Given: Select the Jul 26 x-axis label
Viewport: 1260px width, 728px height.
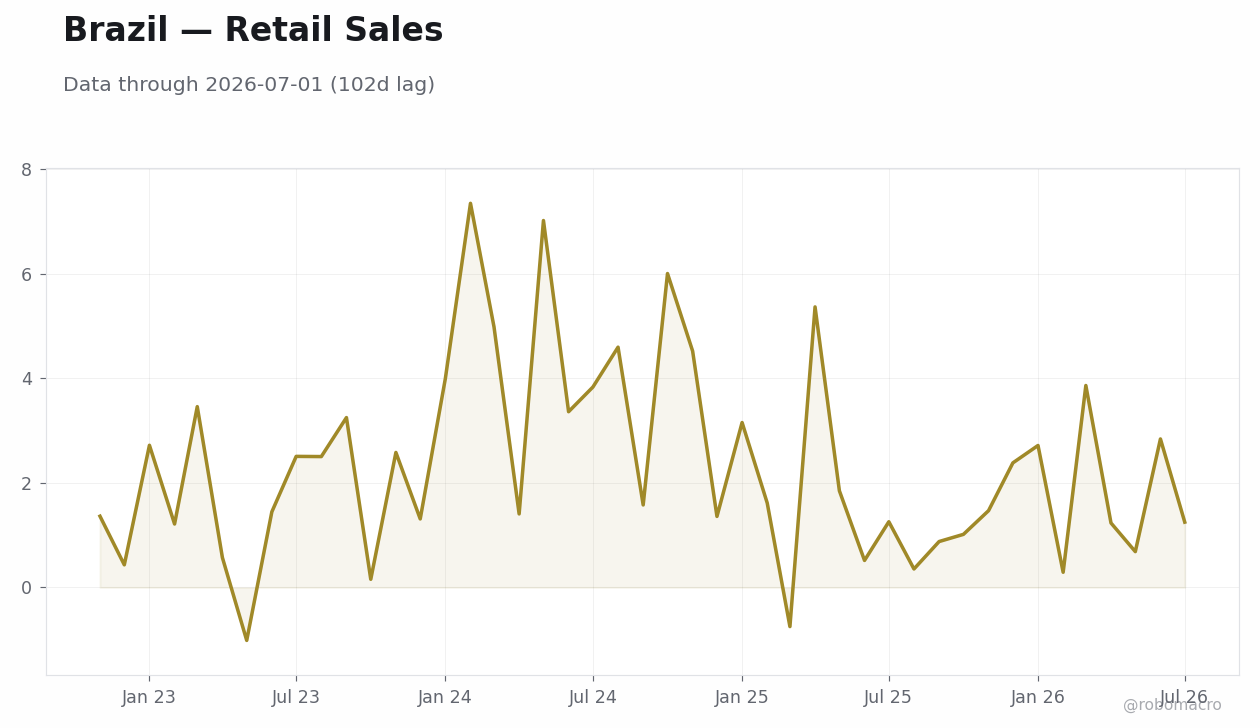Looking at the screenshot, I should point(1184,697).
